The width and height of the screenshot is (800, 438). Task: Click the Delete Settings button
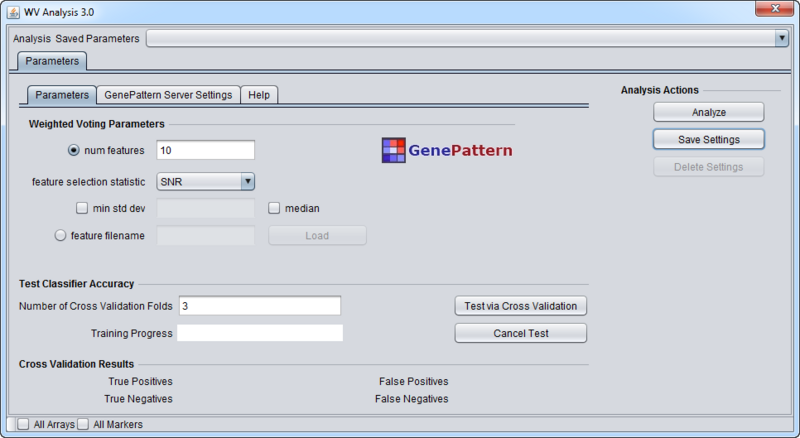pos(709,167)
